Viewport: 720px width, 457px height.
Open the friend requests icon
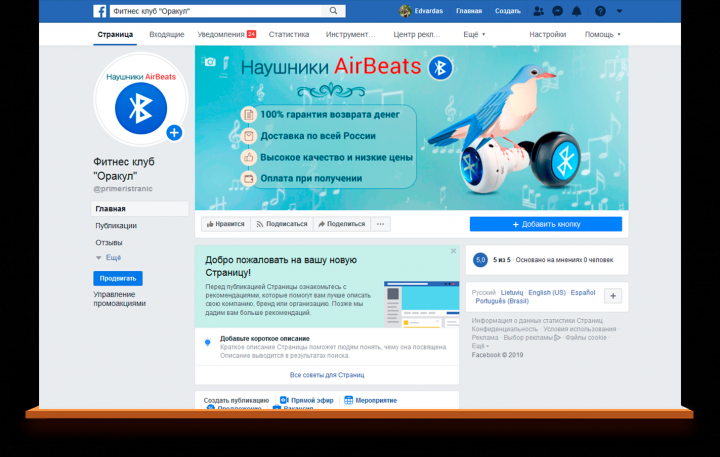coord(538,11)
